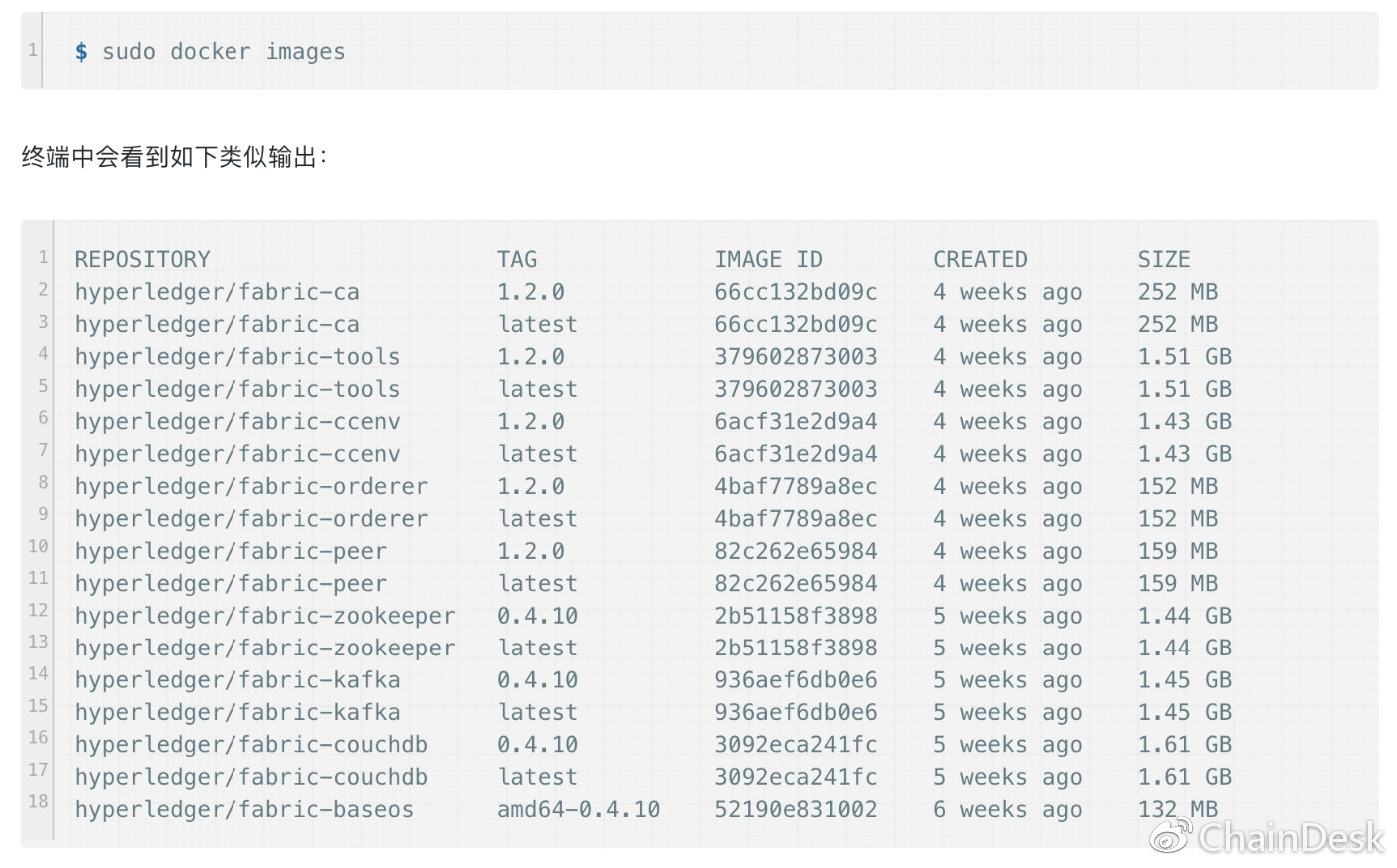Click "1.44 GB" in the fabric-zookeeper latest row
This screenshot has height=868, width=1397.
[x=1184, y=648]
